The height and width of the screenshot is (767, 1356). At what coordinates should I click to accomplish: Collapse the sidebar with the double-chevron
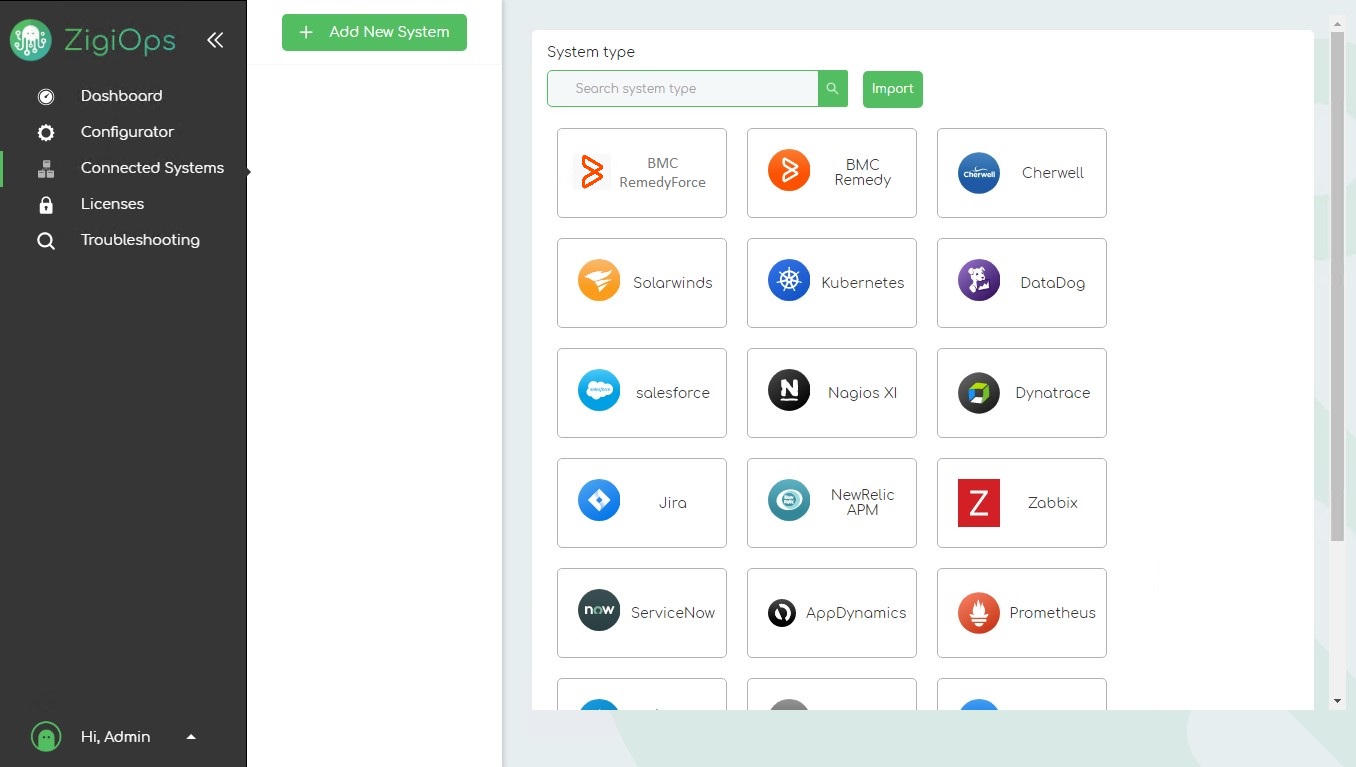point(215,40)
